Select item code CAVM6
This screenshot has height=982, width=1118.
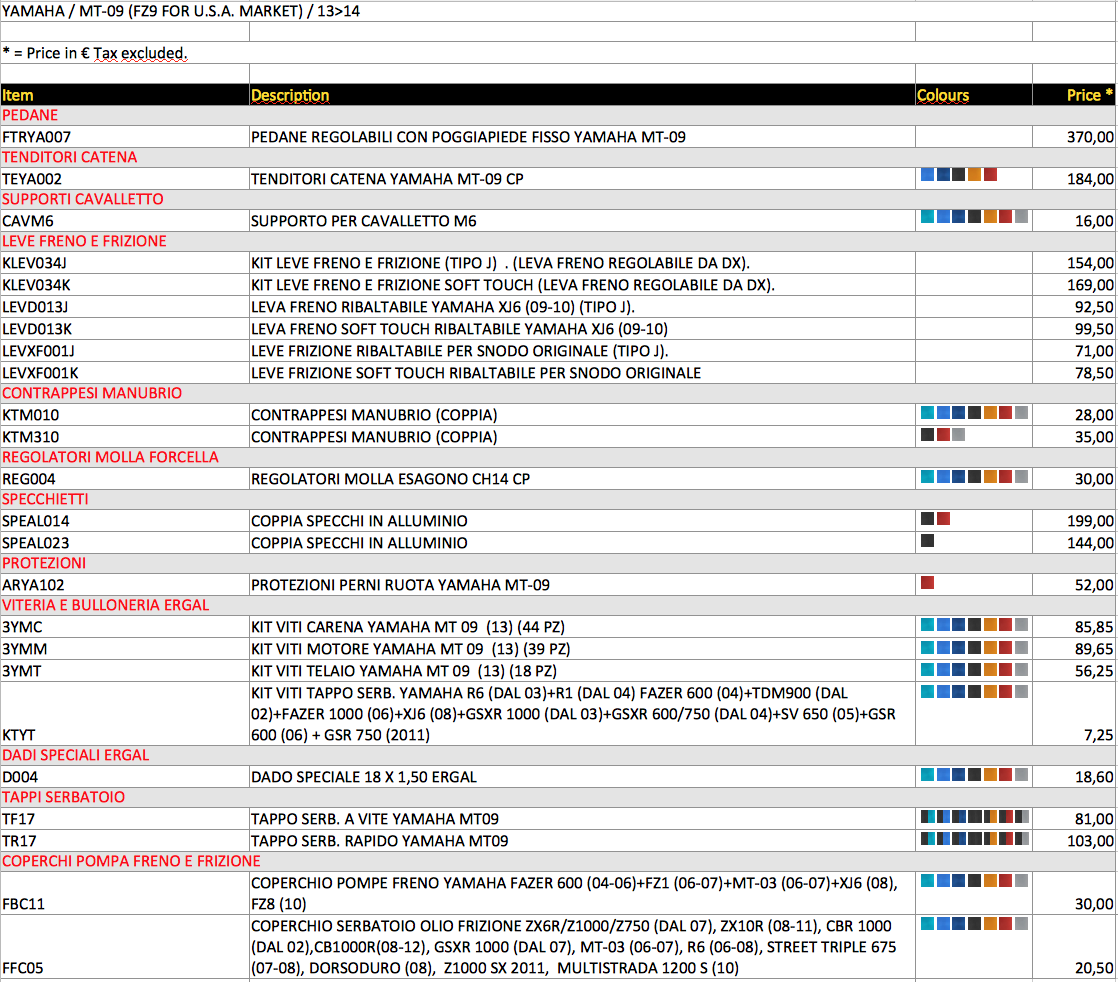click(28, 221)
